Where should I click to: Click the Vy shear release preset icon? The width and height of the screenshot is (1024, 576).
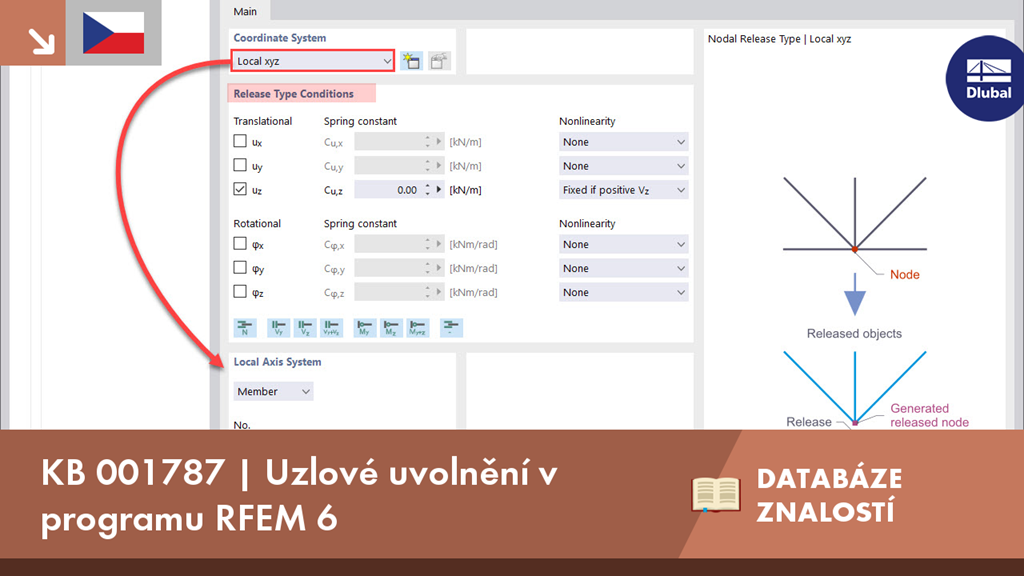coord(278,327)
